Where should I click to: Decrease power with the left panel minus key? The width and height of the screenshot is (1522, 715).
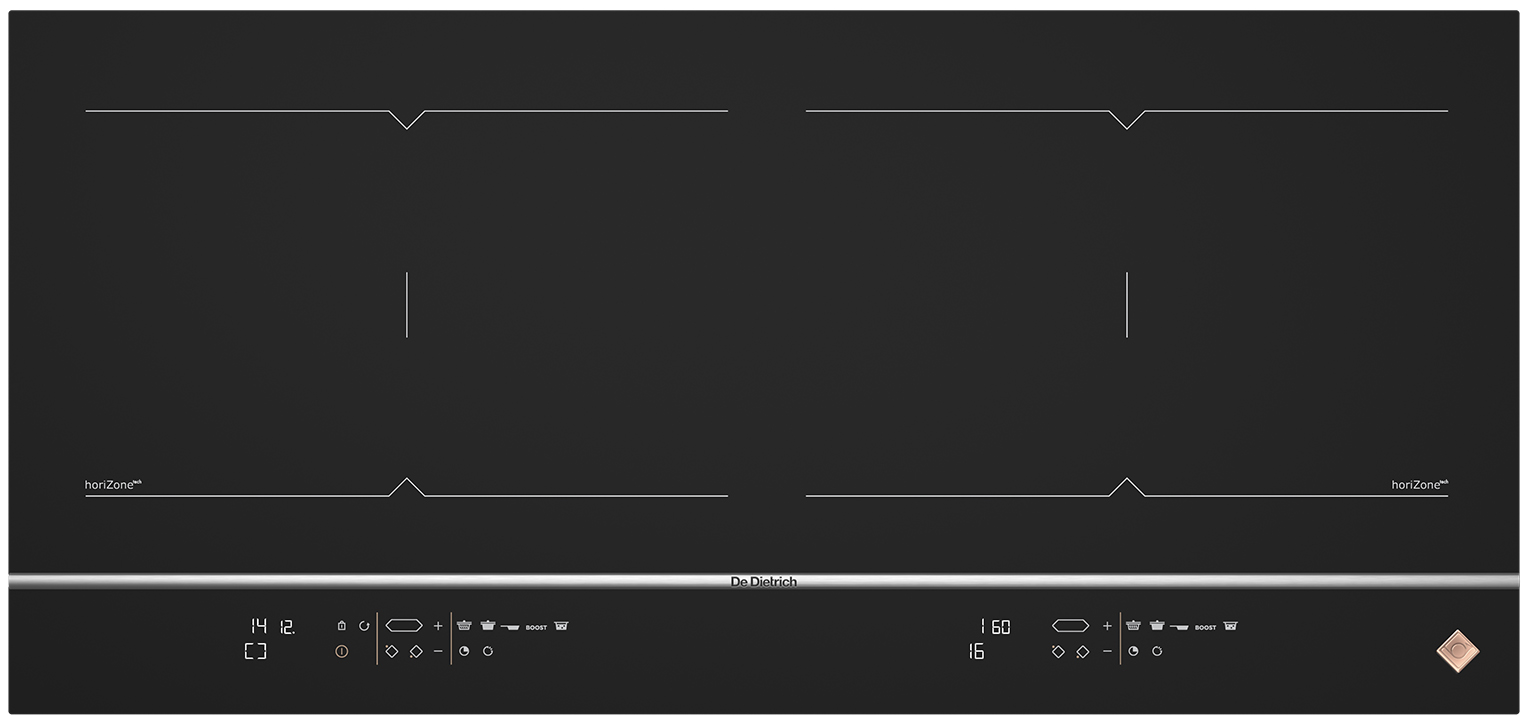pos(438,651)
